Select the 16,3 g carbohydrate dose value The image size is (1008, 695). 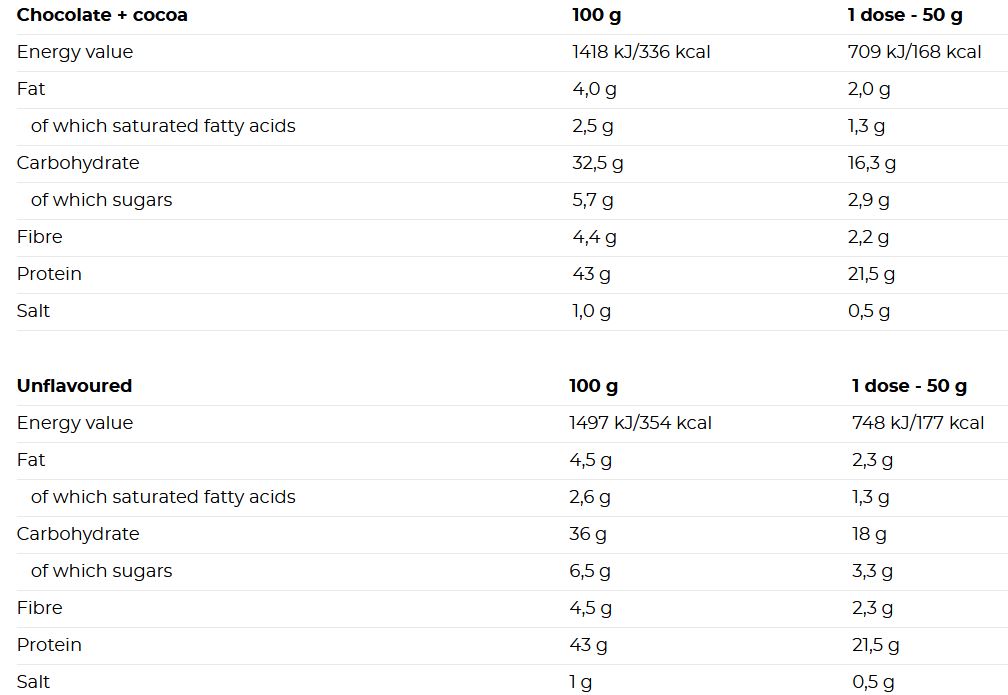[x=872, y=163]
